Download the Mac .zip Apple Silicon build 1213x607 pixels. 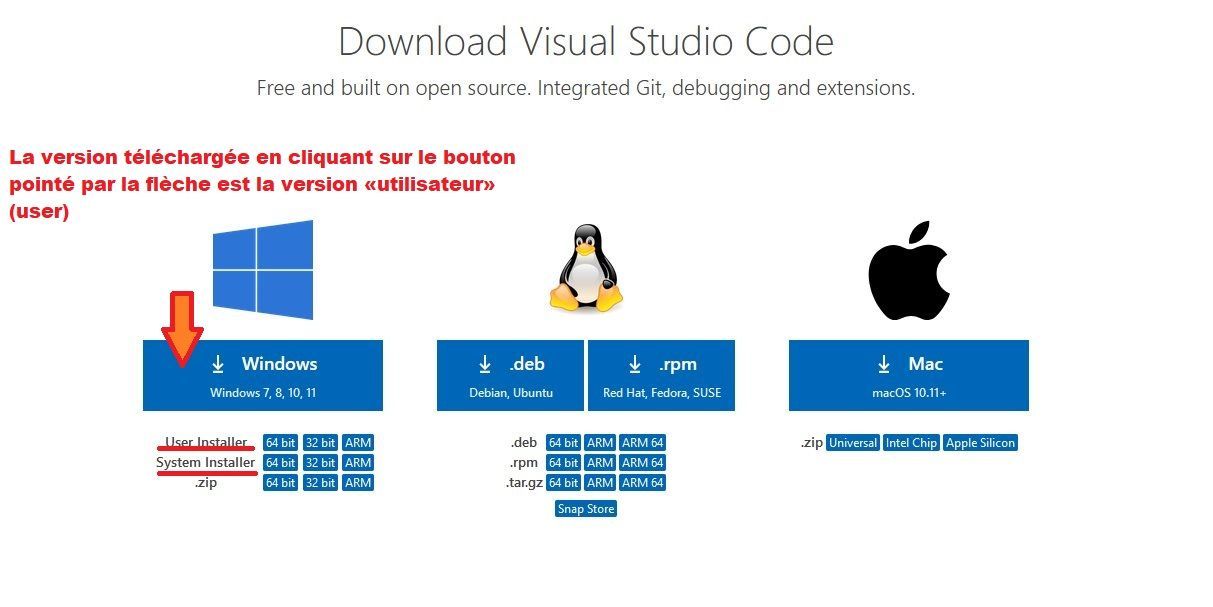tap(980, 443)
